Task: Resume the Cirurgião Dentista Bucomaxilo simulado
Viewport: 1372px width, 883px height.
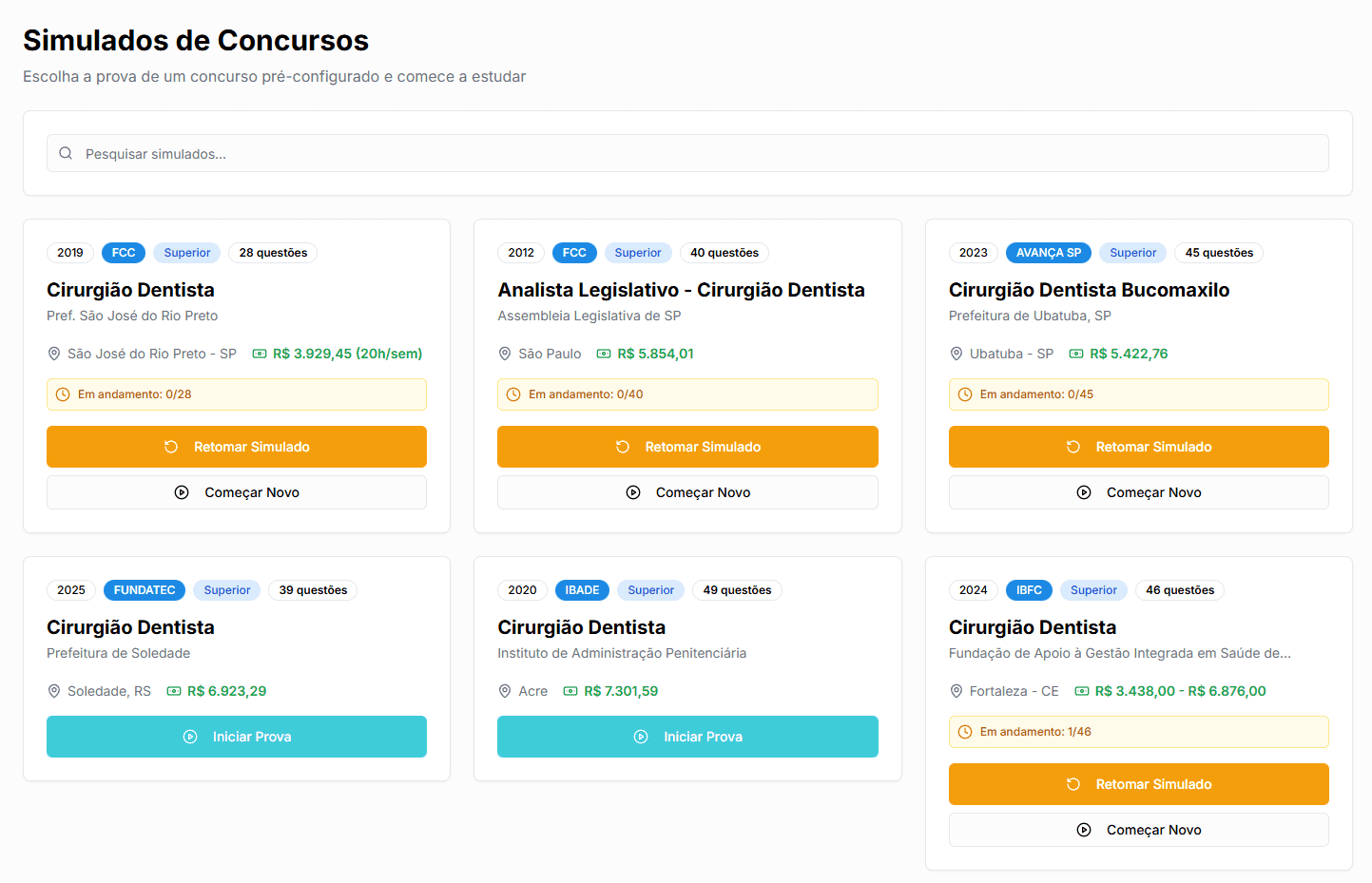Action: (1138, 447)
